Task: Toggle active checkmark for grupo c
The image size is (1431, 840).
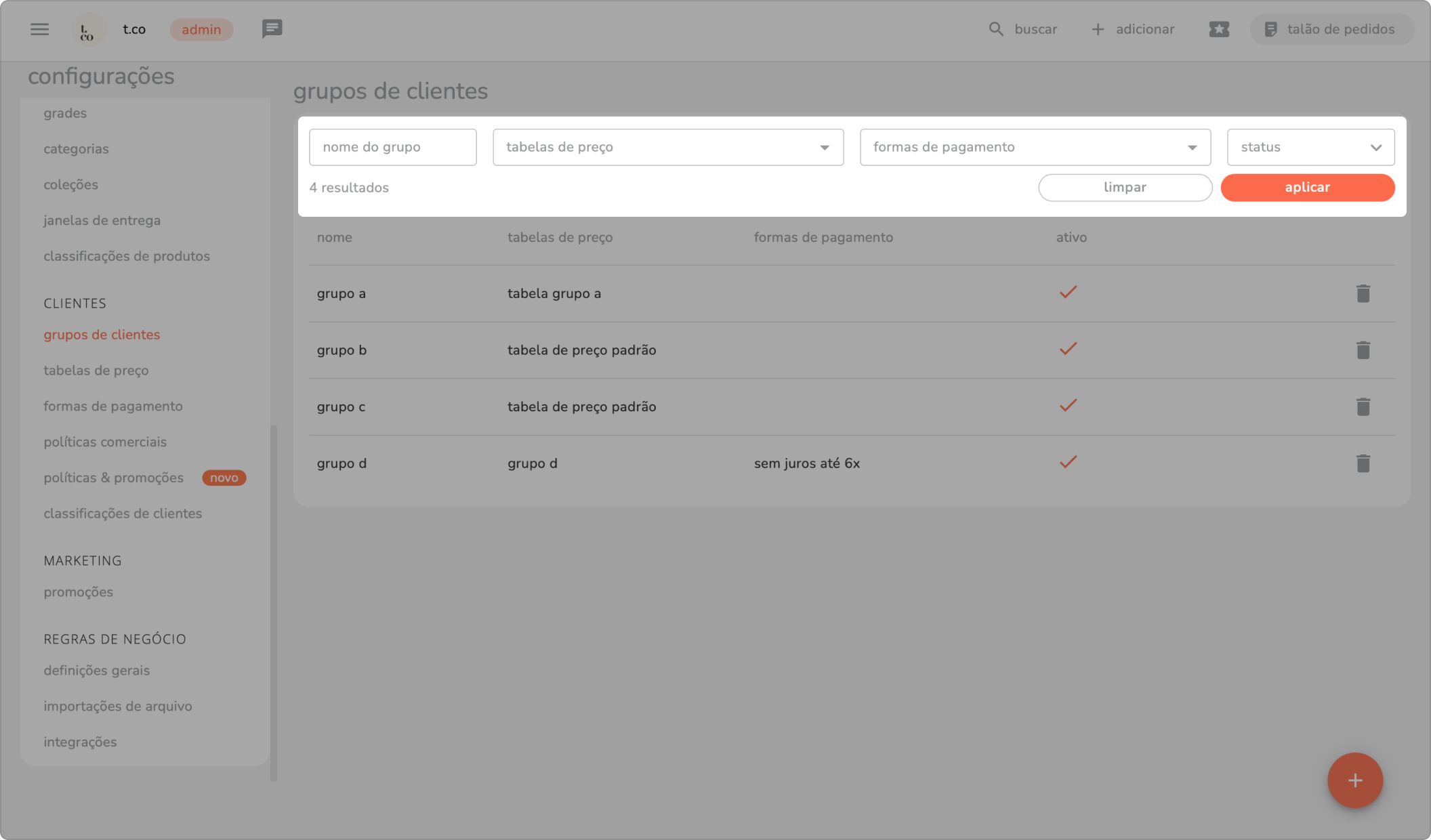Action: click(x=1068, y=406)
